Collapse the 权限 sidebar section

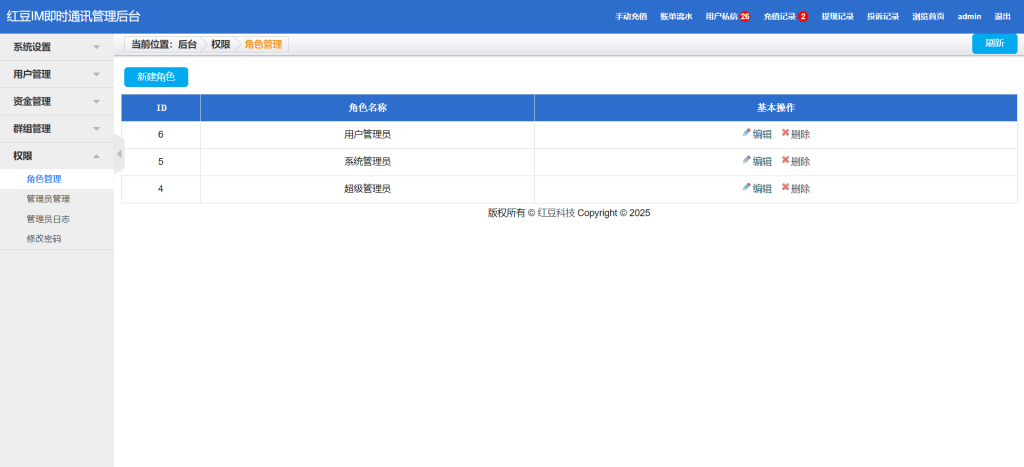(56, 156)
